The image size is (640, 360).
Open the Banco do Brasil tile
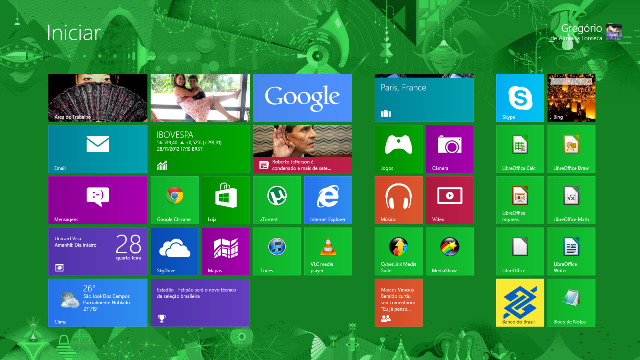click(520, 303)
